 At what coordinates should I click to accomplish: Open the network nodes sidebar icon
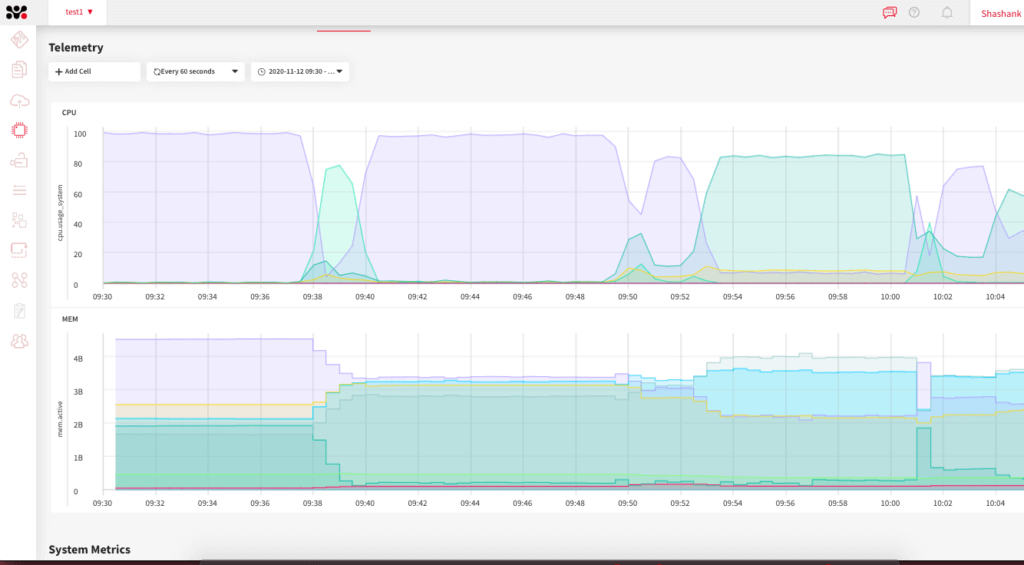20,280
